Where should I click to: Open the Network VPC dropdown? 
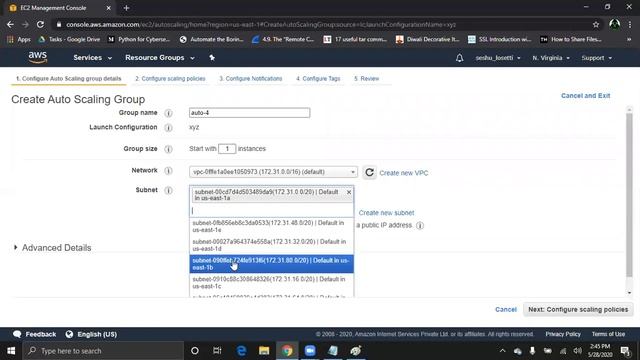tap(273, 172)
